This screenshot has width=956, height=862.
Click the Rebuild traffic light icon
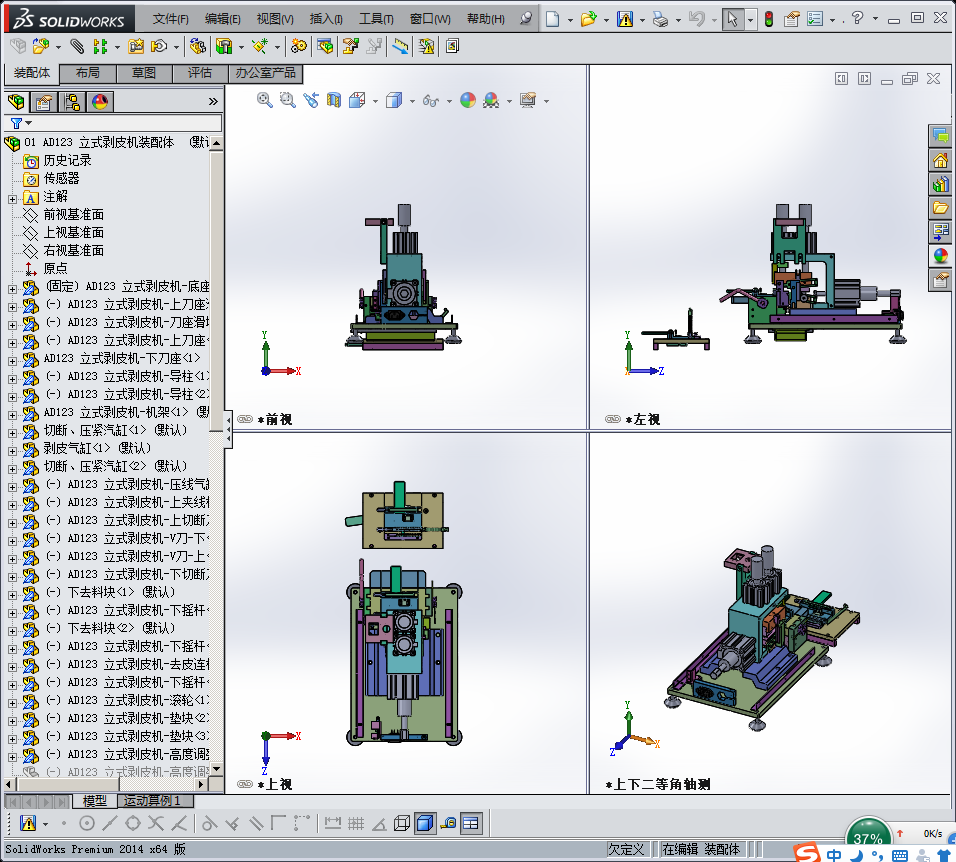pyautogui.click(x=769, y=19)
